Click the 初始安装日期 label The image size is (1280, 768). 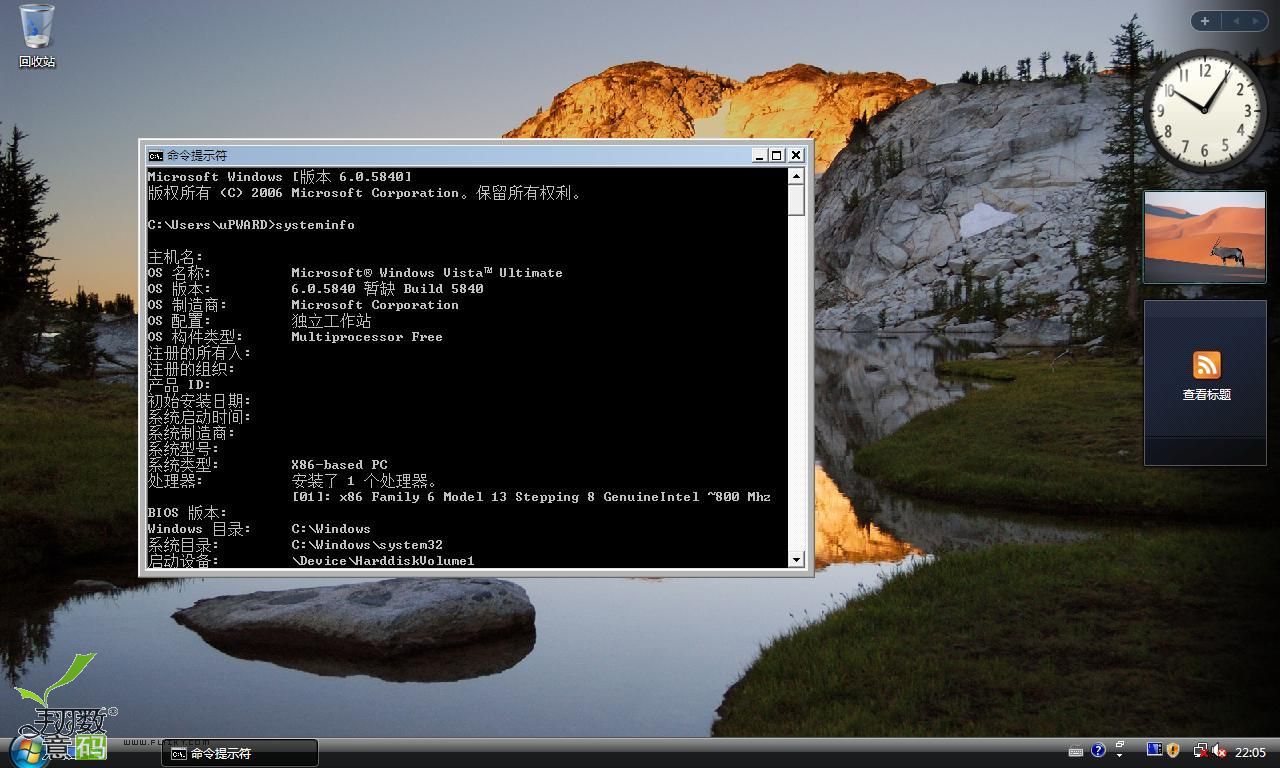click(200, 401)
